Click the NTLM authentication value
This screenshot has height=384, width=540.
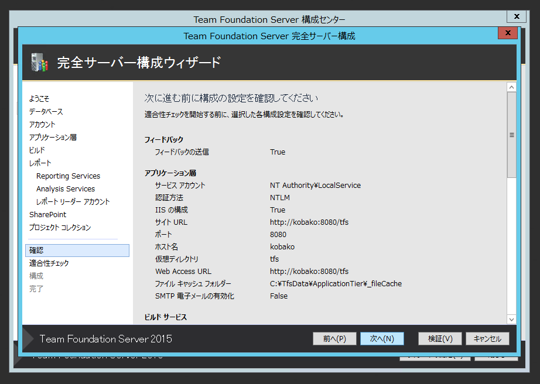click(x=280, y=198)
